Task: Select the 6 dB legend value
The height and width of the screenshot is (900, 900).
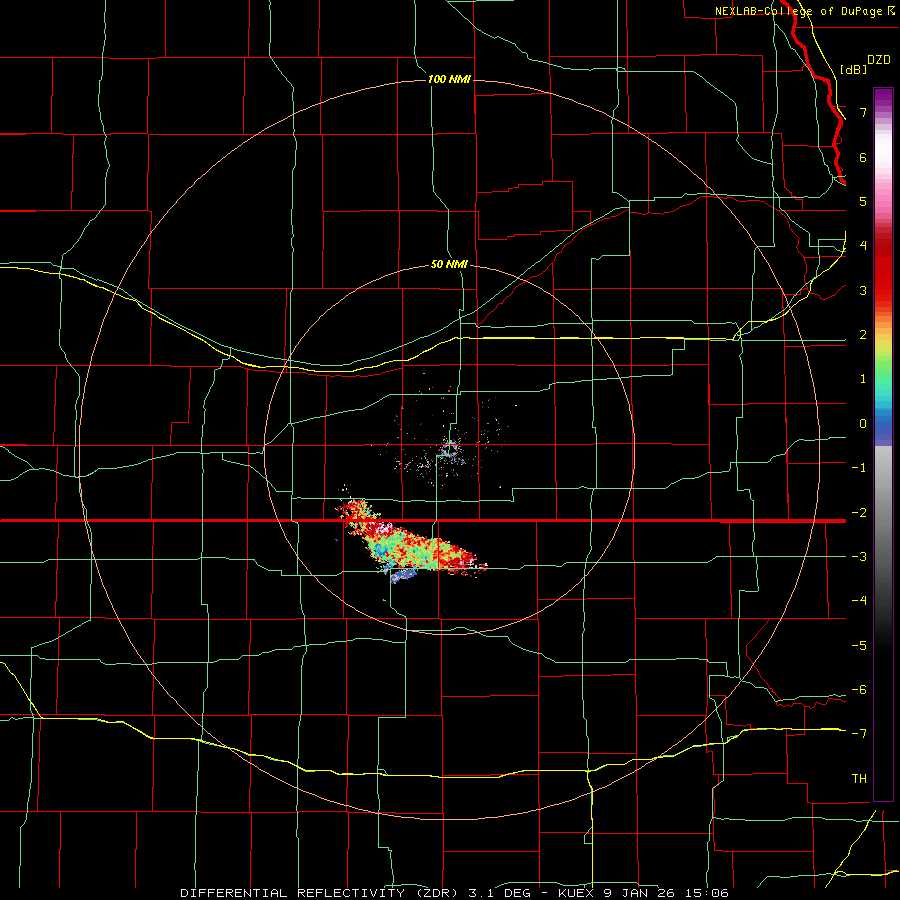Action: click(863, 157)
